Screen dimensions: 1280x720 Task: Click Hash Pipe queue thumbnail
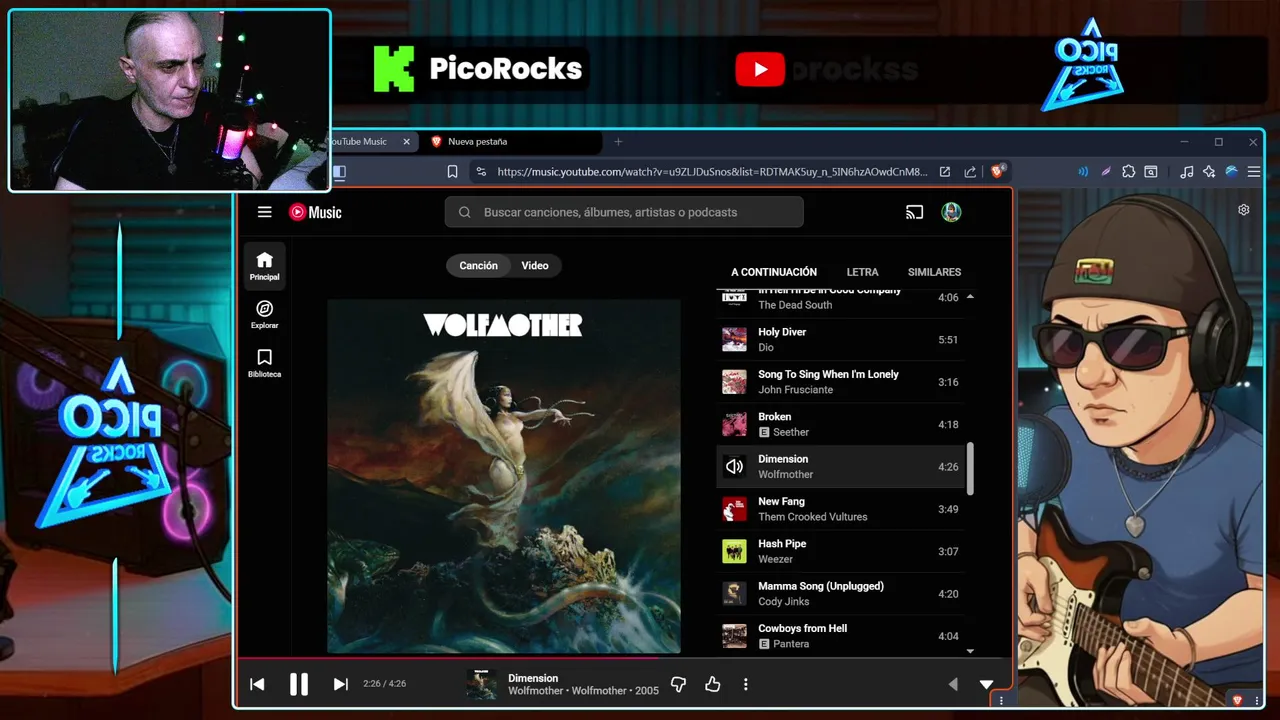(734, 551)
